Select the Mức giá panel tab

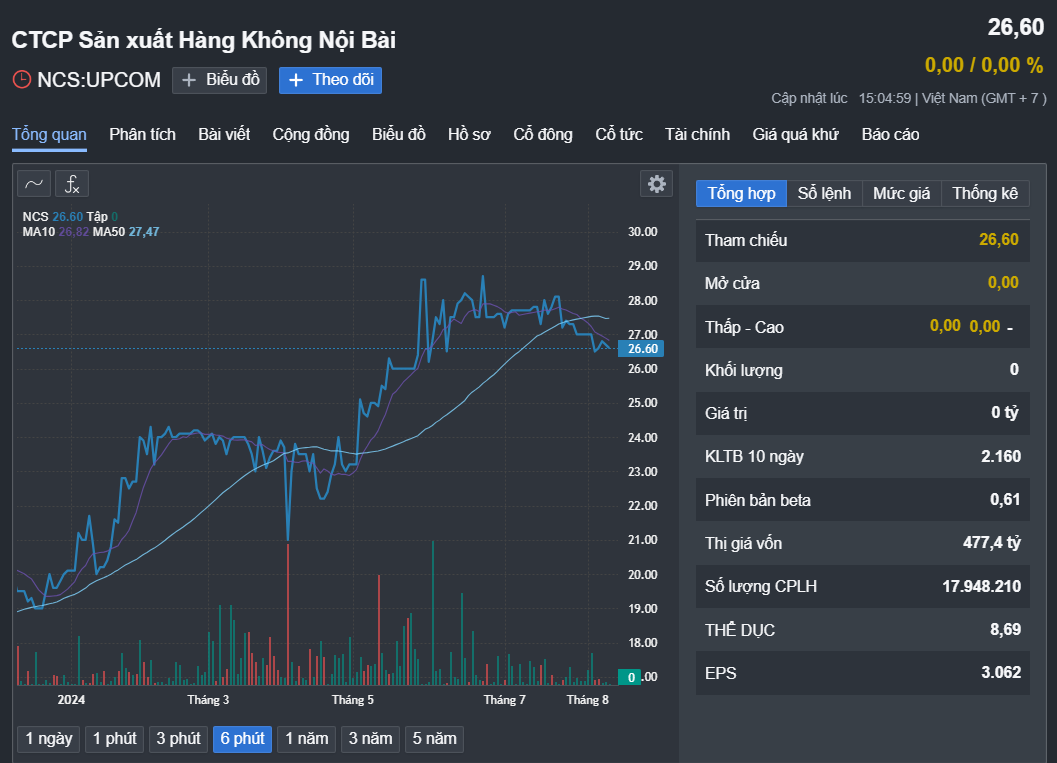pyautogui.click(x=901, y=193)
